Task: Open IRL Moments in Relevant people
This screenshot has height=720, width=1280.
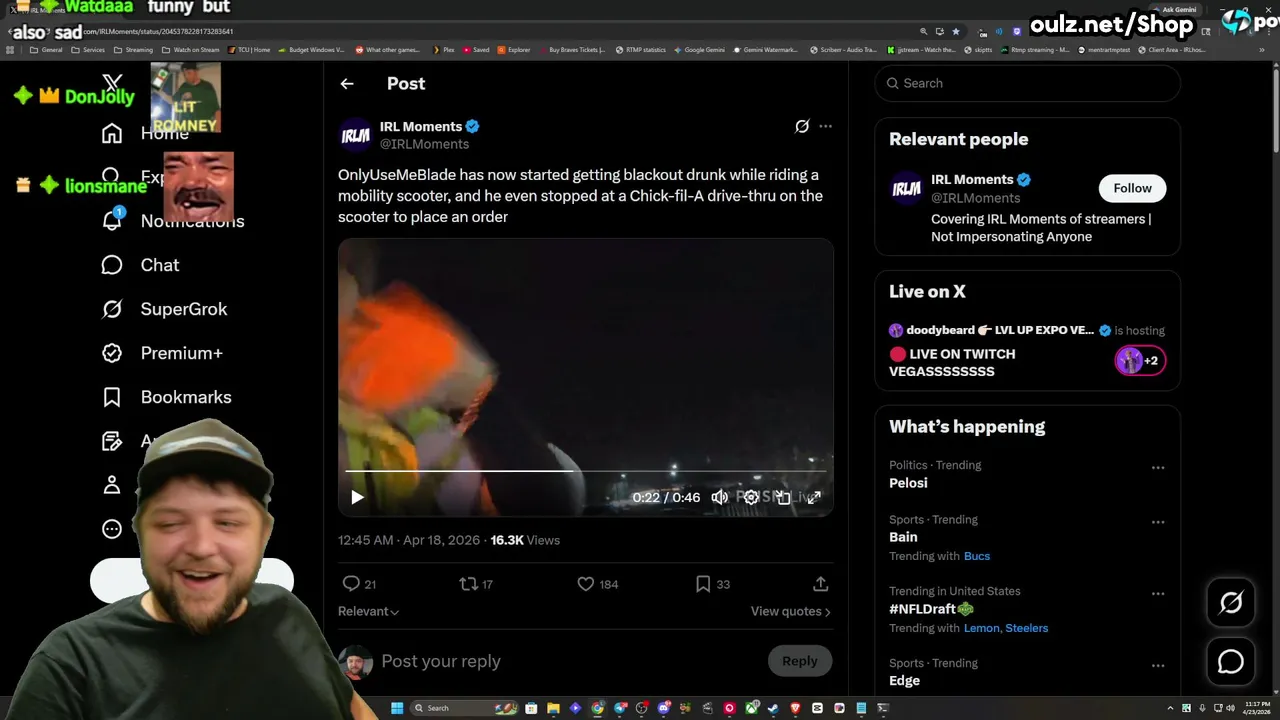Action: (x=972, y=180)
